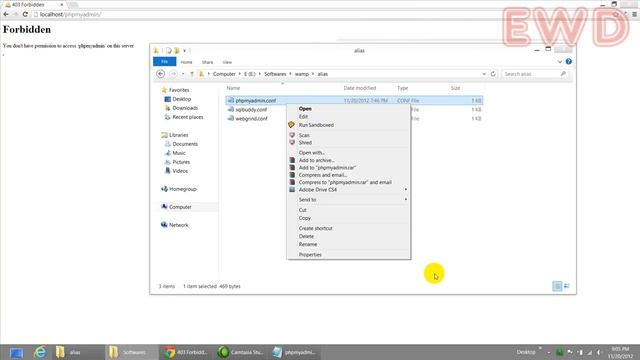Select the webgrind.conf file
This screenshot has width=640, height=360.
pos(251,119)
